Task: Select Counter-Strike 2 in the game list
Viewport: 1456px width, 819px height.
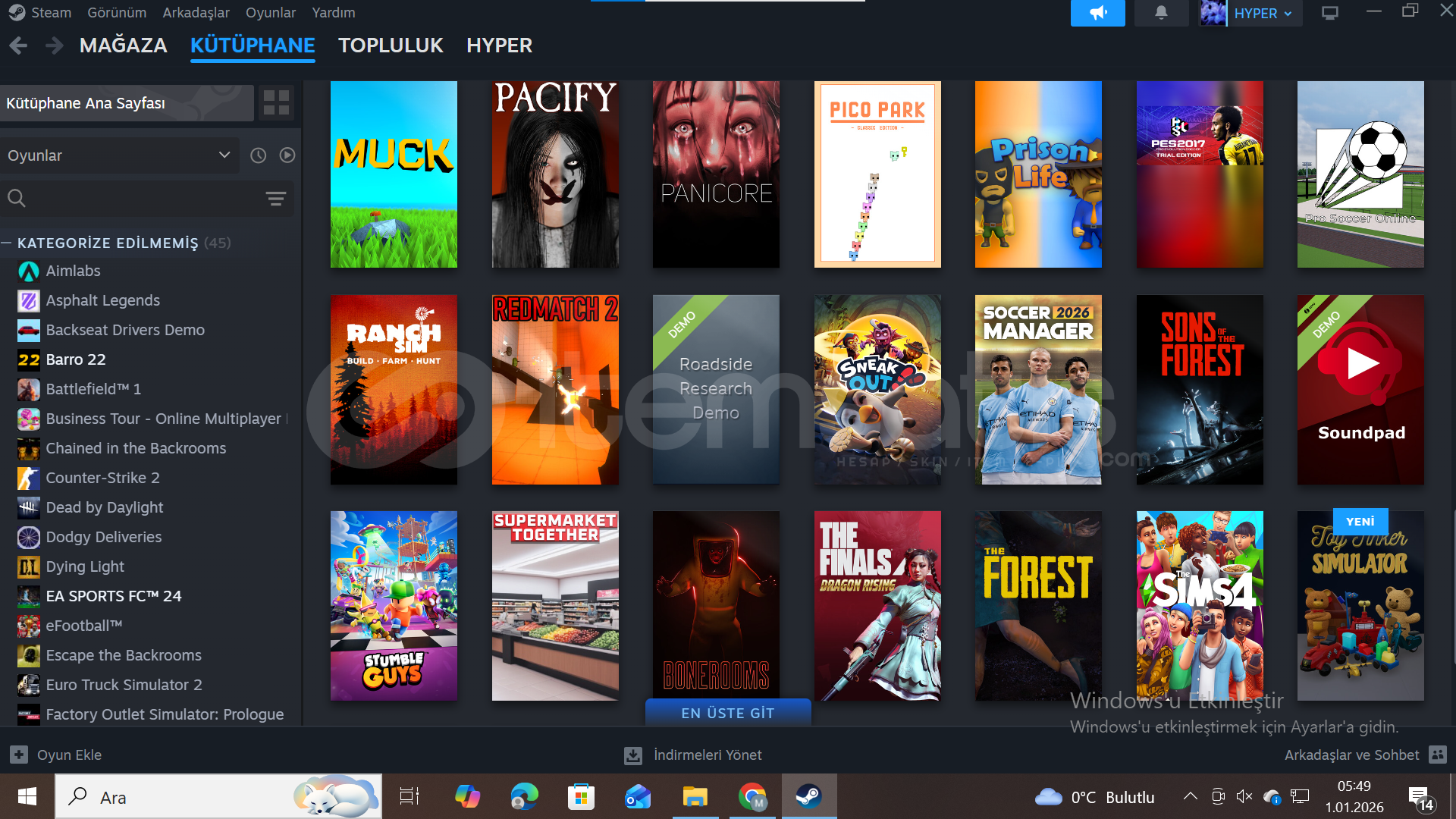Action: tap(102, 478)
